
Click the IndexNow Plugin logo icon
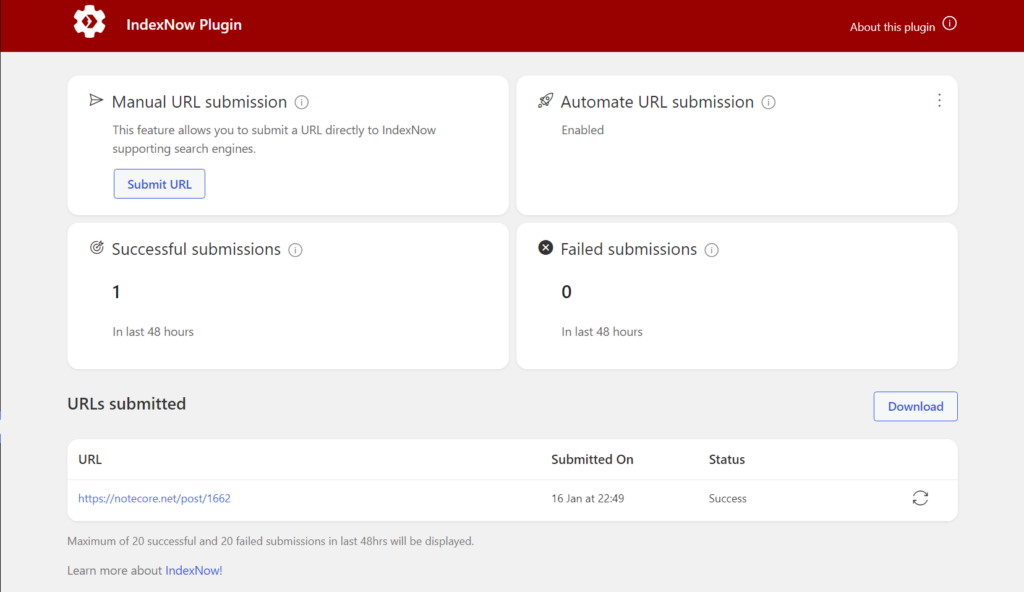tap(89, 22)
